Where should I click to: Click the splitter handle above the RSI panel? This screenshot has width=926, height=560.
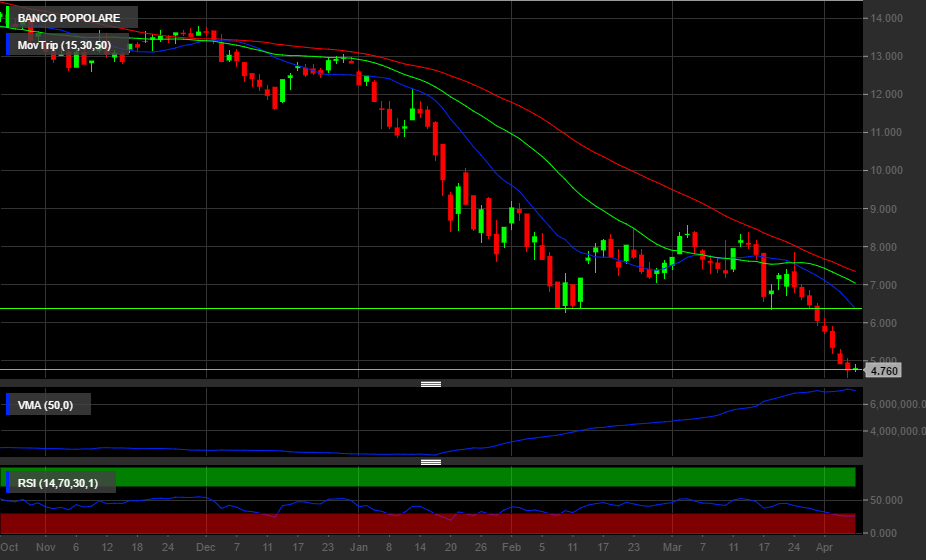(430, 462)
